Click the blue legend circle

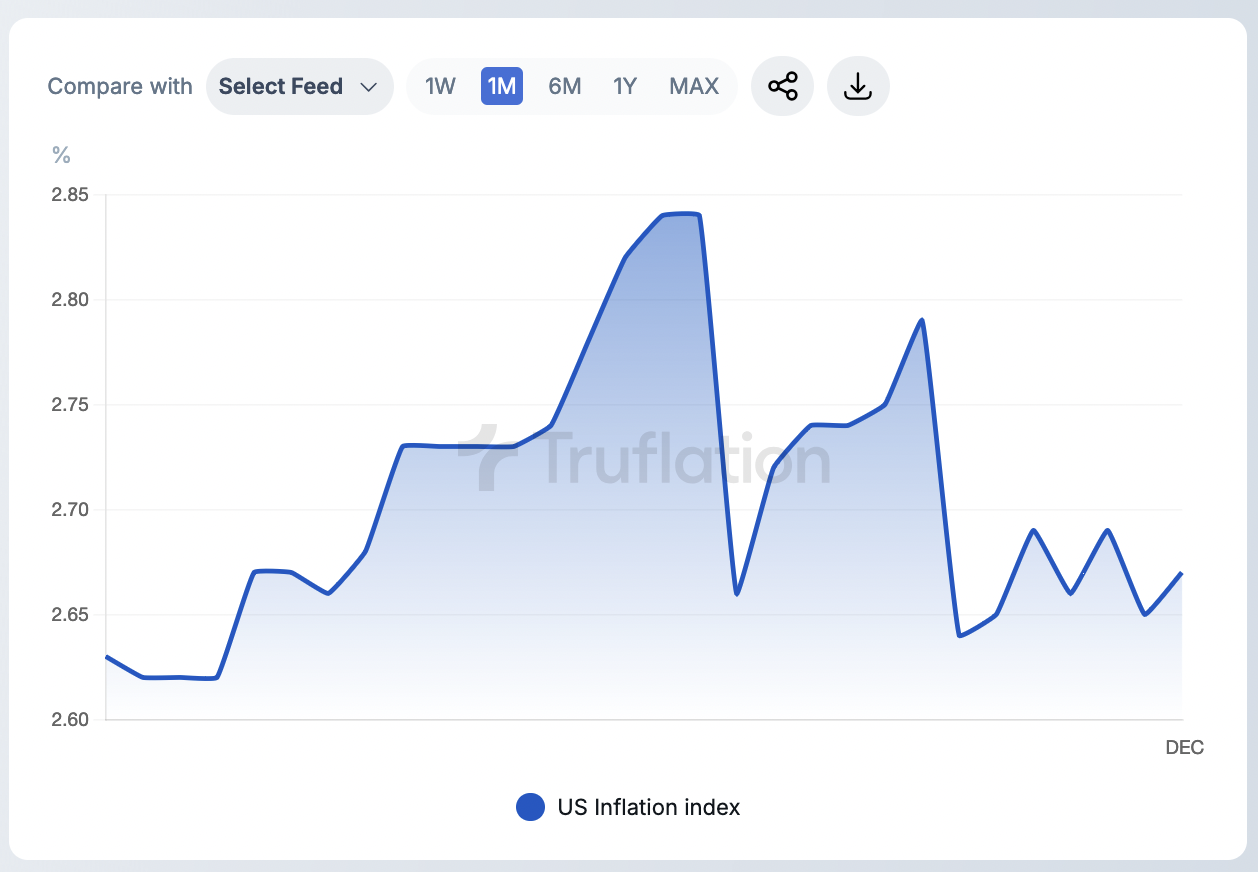click(530, 807)
